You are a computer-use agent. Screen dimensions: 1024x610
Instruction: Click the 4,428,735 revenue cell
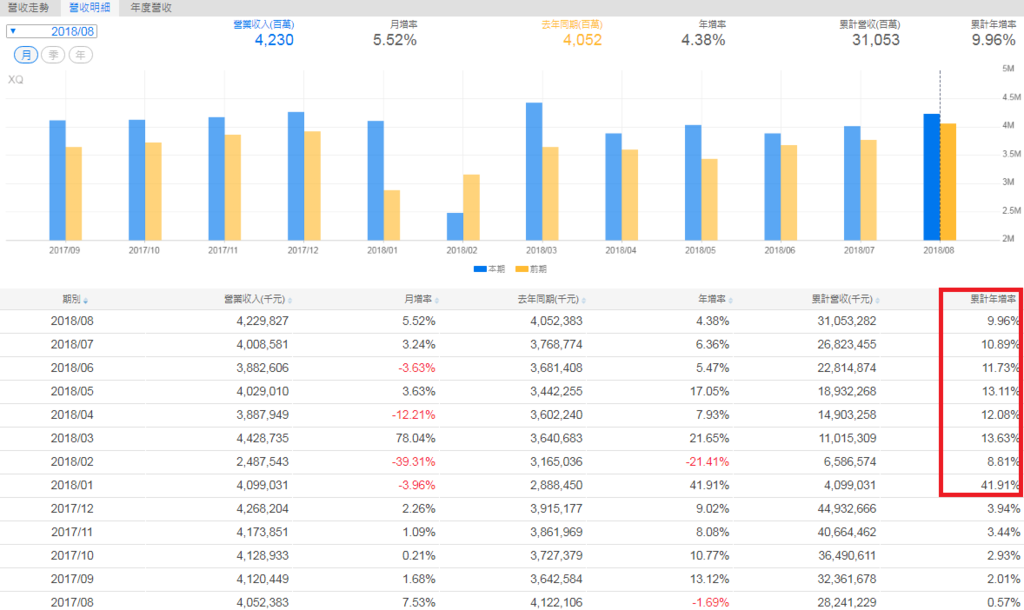263,439
